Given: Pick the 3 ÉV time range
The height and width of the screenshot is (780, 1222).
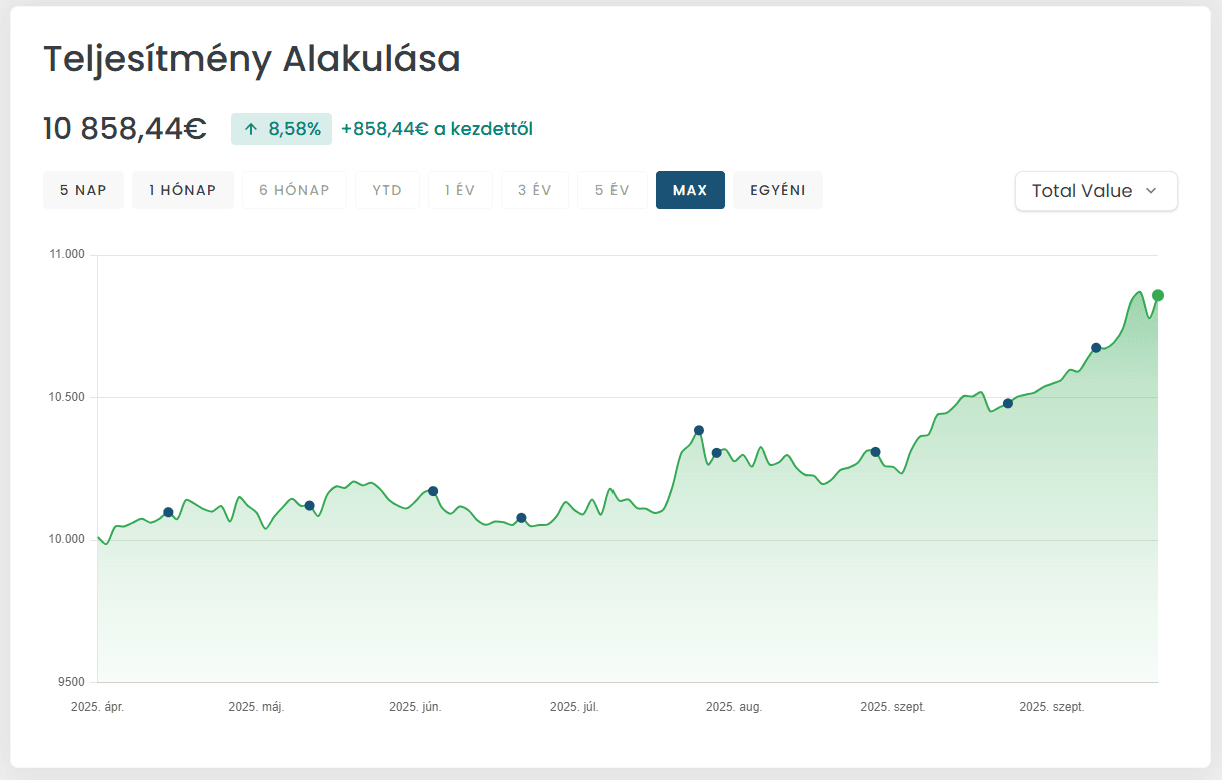Looking at the screenshot, I should (535, 190).
